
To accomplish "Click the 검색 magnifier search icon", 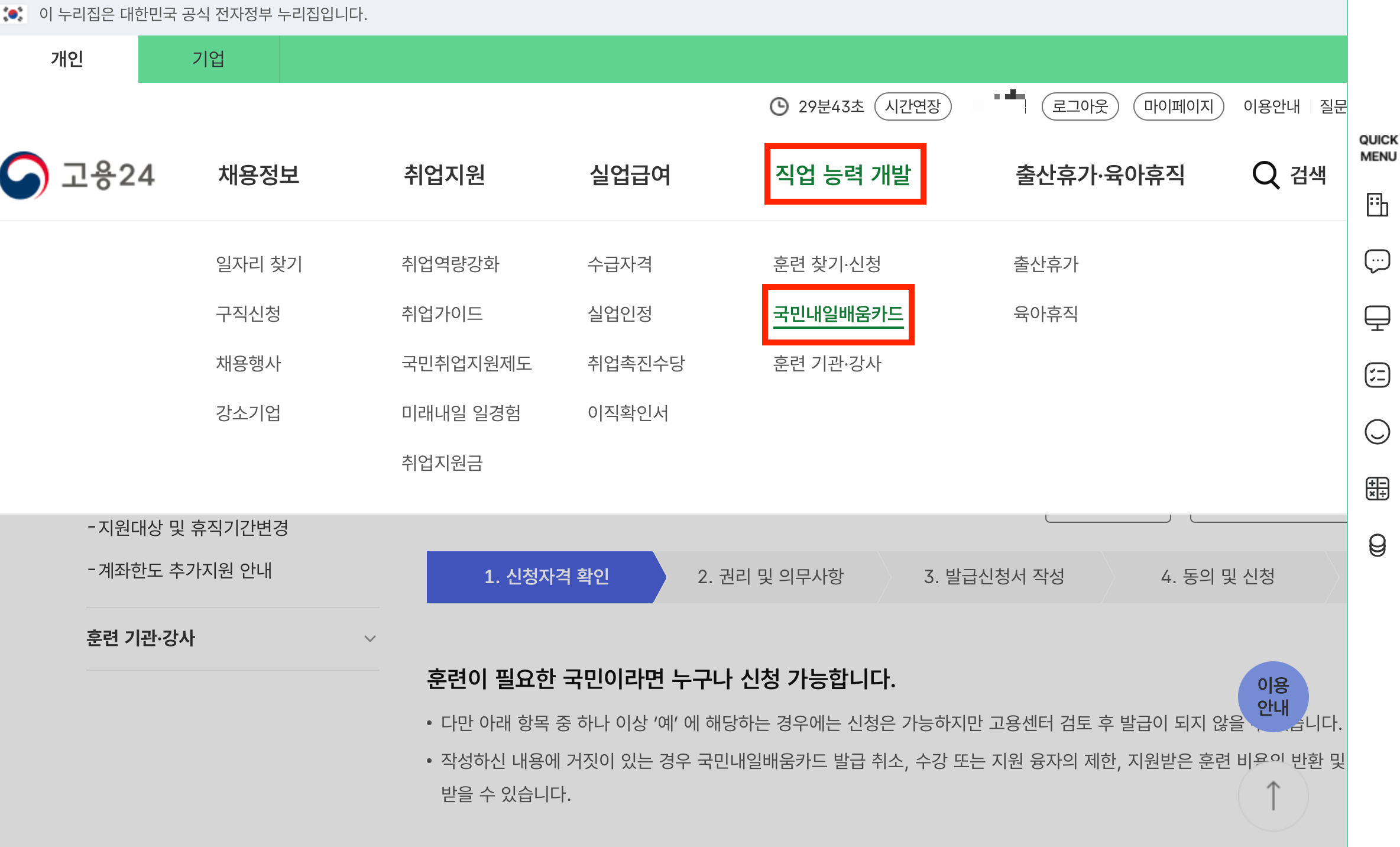I will [1266, 175].
